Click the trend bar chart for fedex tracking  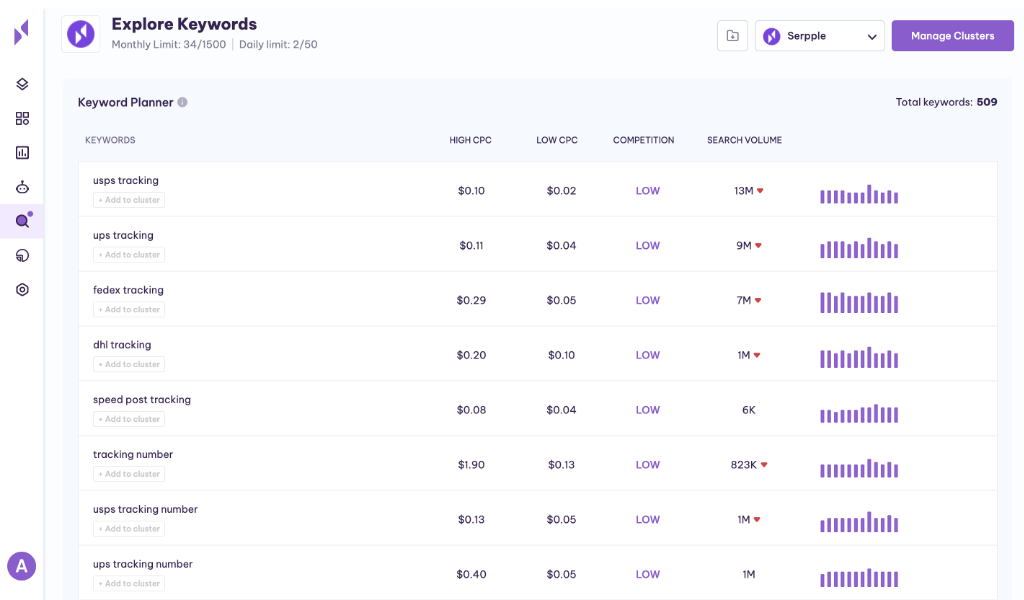[859, 302]
